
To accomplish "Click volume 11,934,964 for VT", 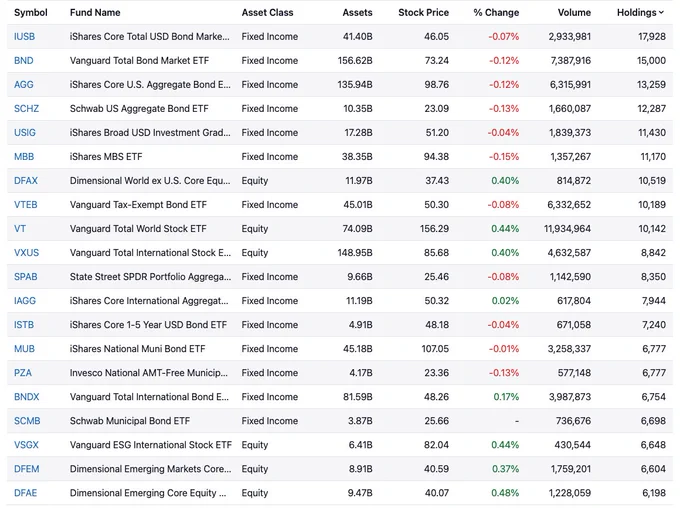I will pos(567,229).
